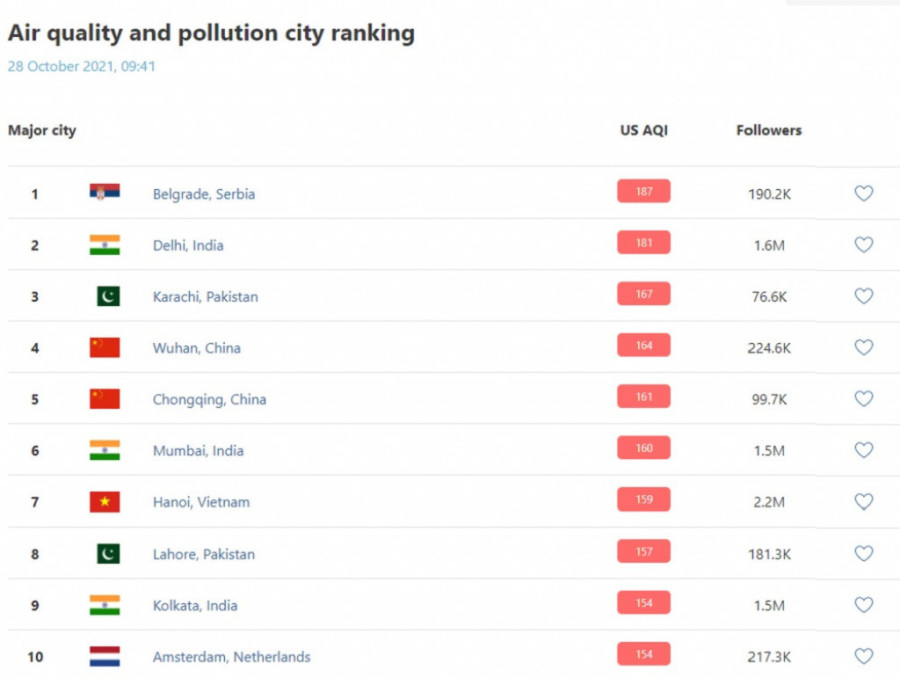900x678 pixels.
Task: Click the Vietnam flag icon beside Hanoi
Action: tap(104, 501)
